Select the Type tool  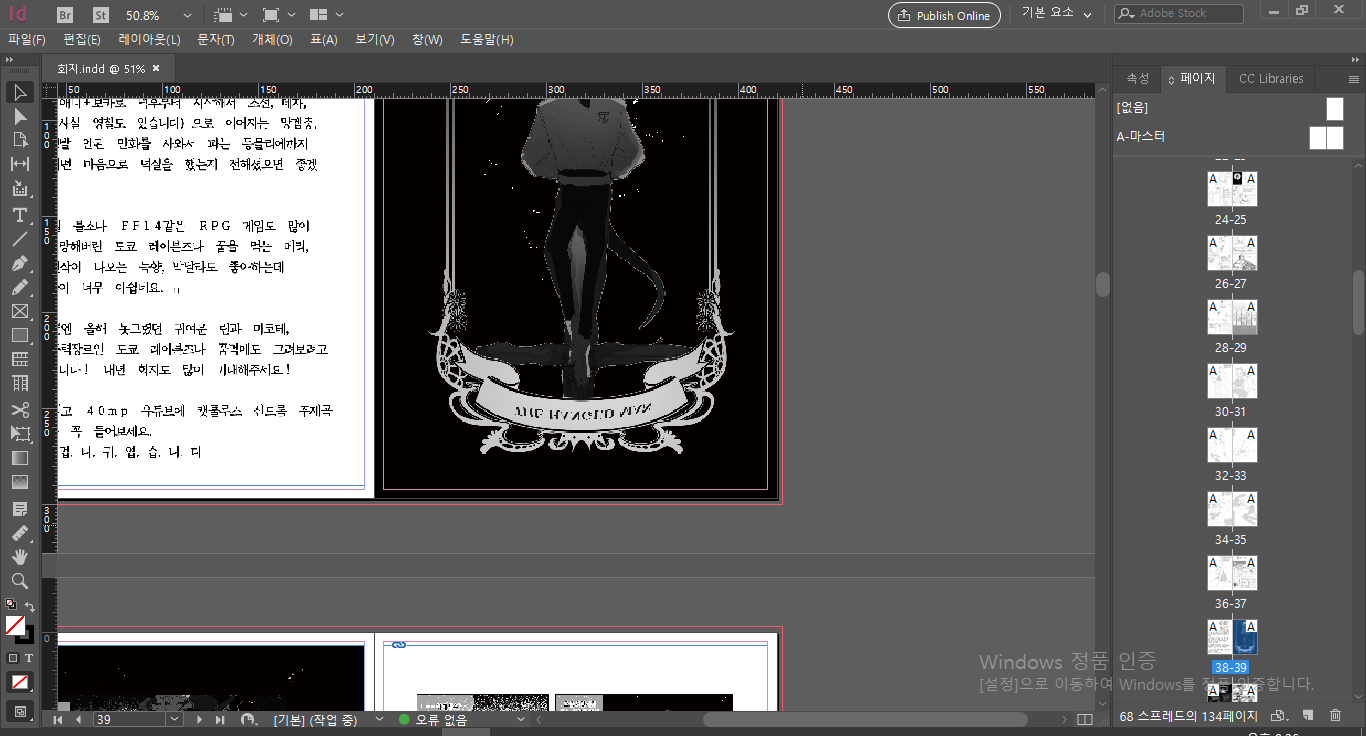[x=20, y=215]
